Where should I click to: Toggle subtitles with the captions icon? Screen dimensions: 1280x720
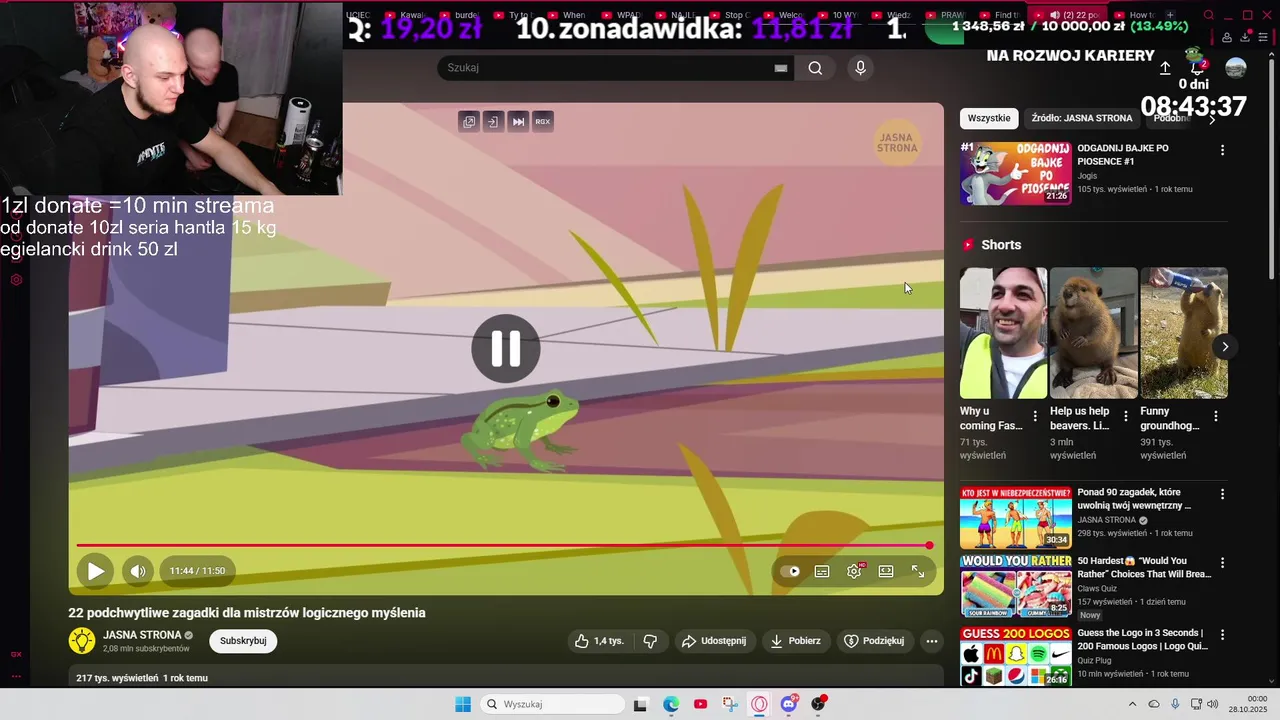coord(822,571)
